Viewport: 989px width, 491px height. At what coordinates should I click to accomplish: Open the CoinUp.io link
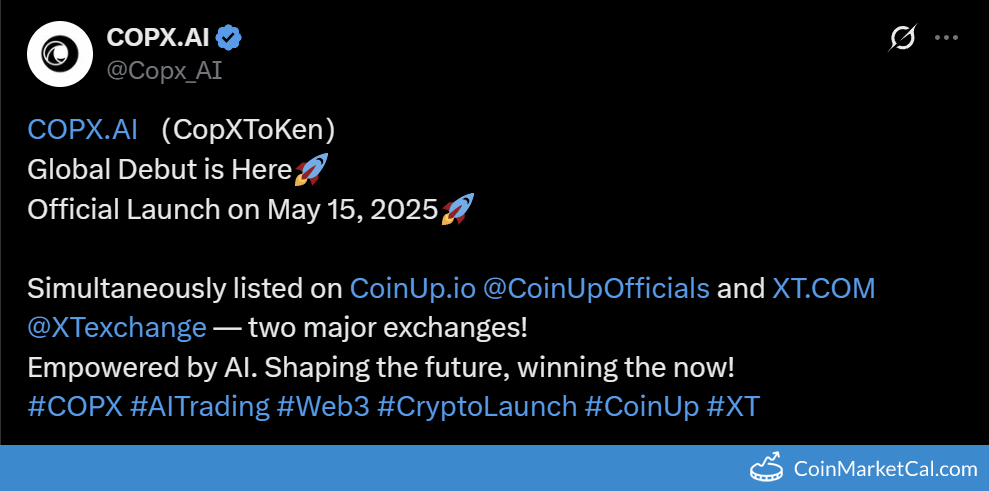click(x=412, y=289)
